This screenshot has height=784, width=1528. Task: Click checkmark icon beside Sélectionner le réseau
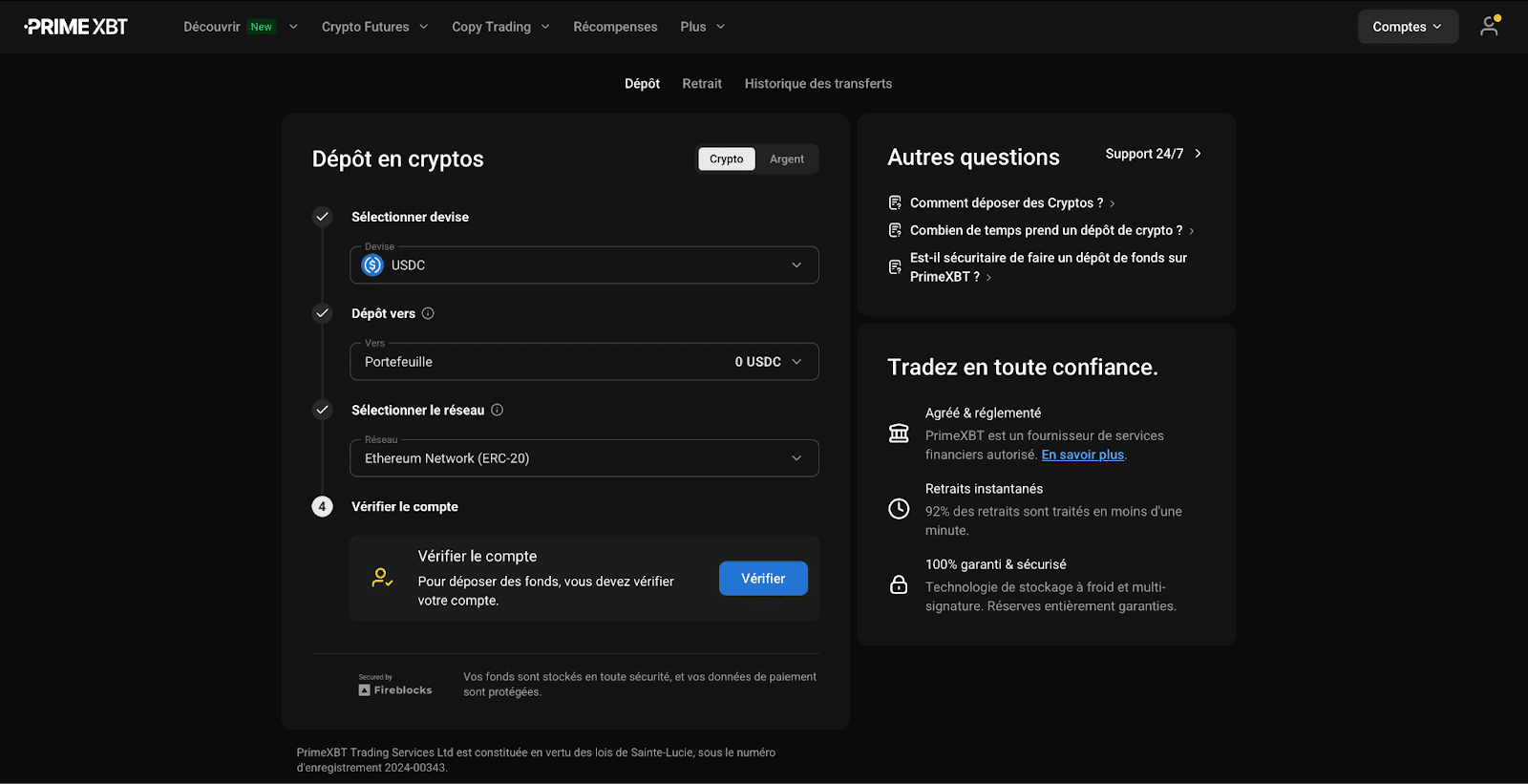(323, 410)
